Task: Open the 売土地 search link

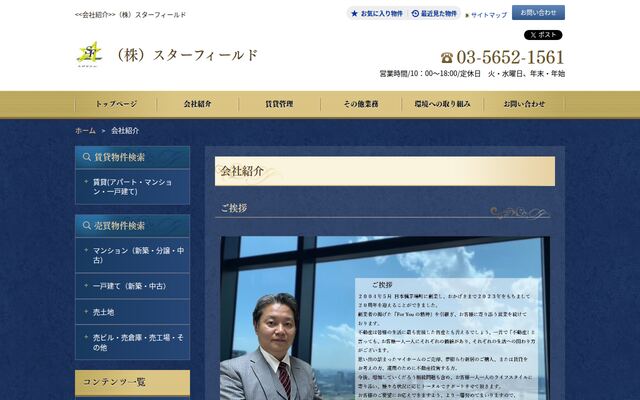Action: (133, 312)
